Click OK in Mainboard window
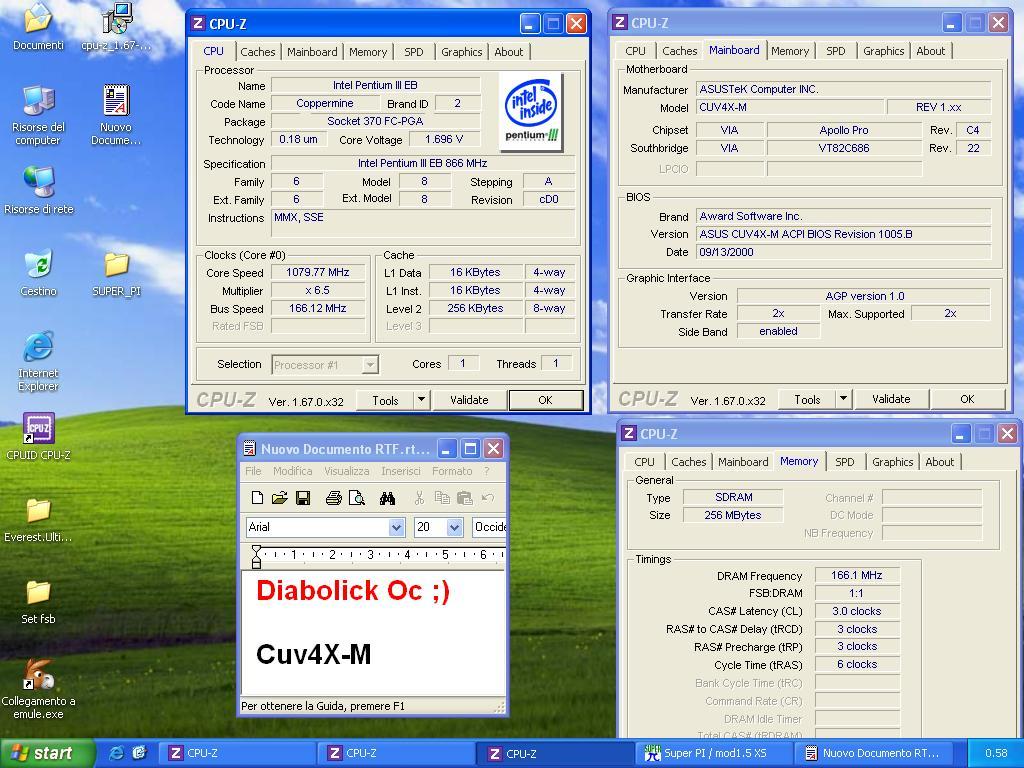The width and height of the screenshot is (1024, 768). 967,399
